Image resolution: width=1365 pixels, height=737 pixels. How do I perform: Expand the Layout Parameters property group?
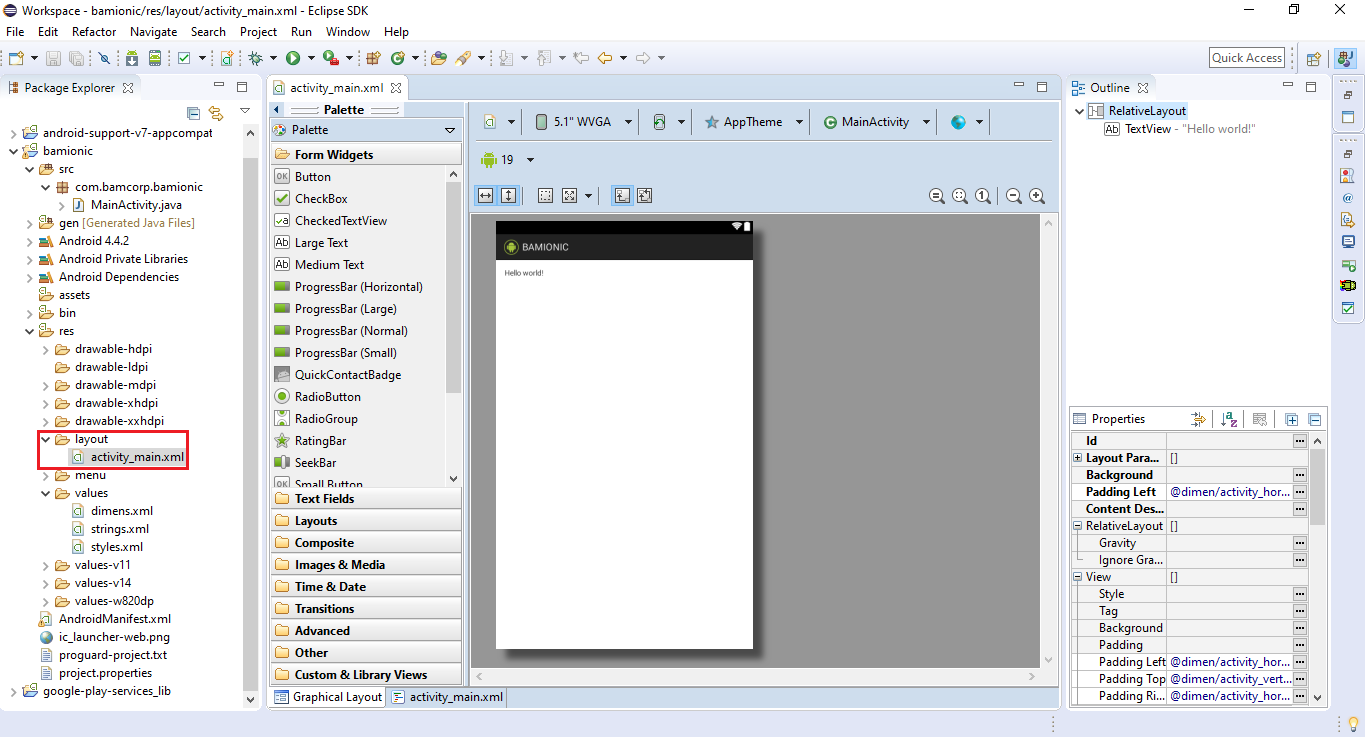click(x=1078, y=458)
